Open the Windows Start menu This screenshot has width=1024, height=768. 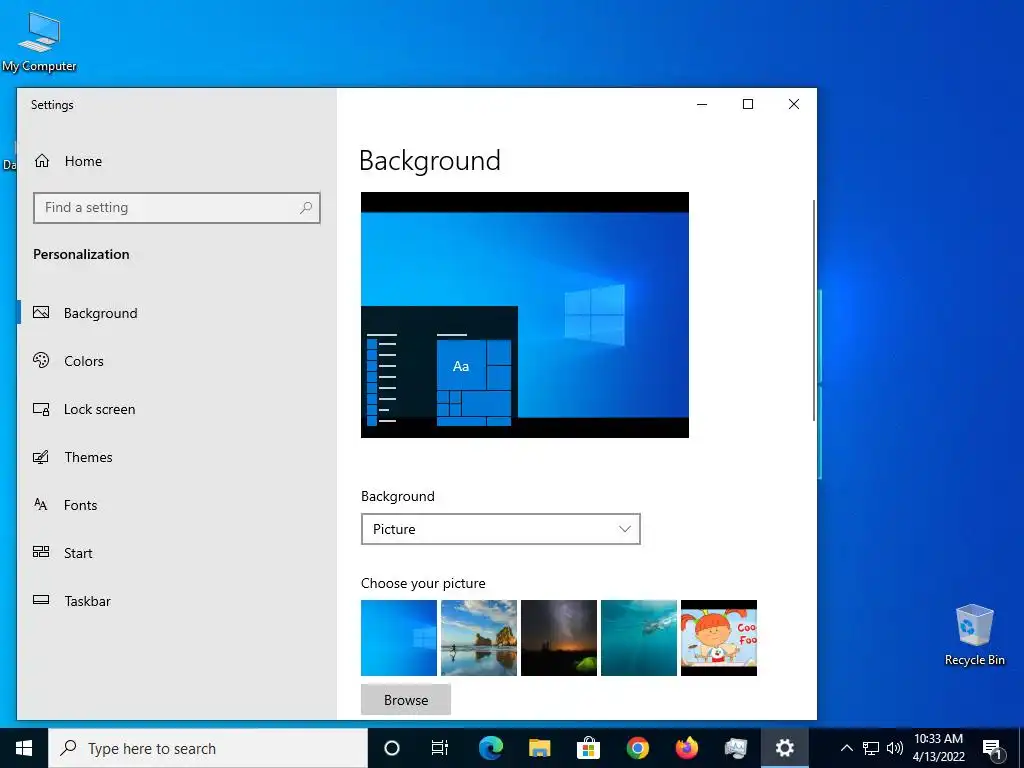[x=24, y=748]
